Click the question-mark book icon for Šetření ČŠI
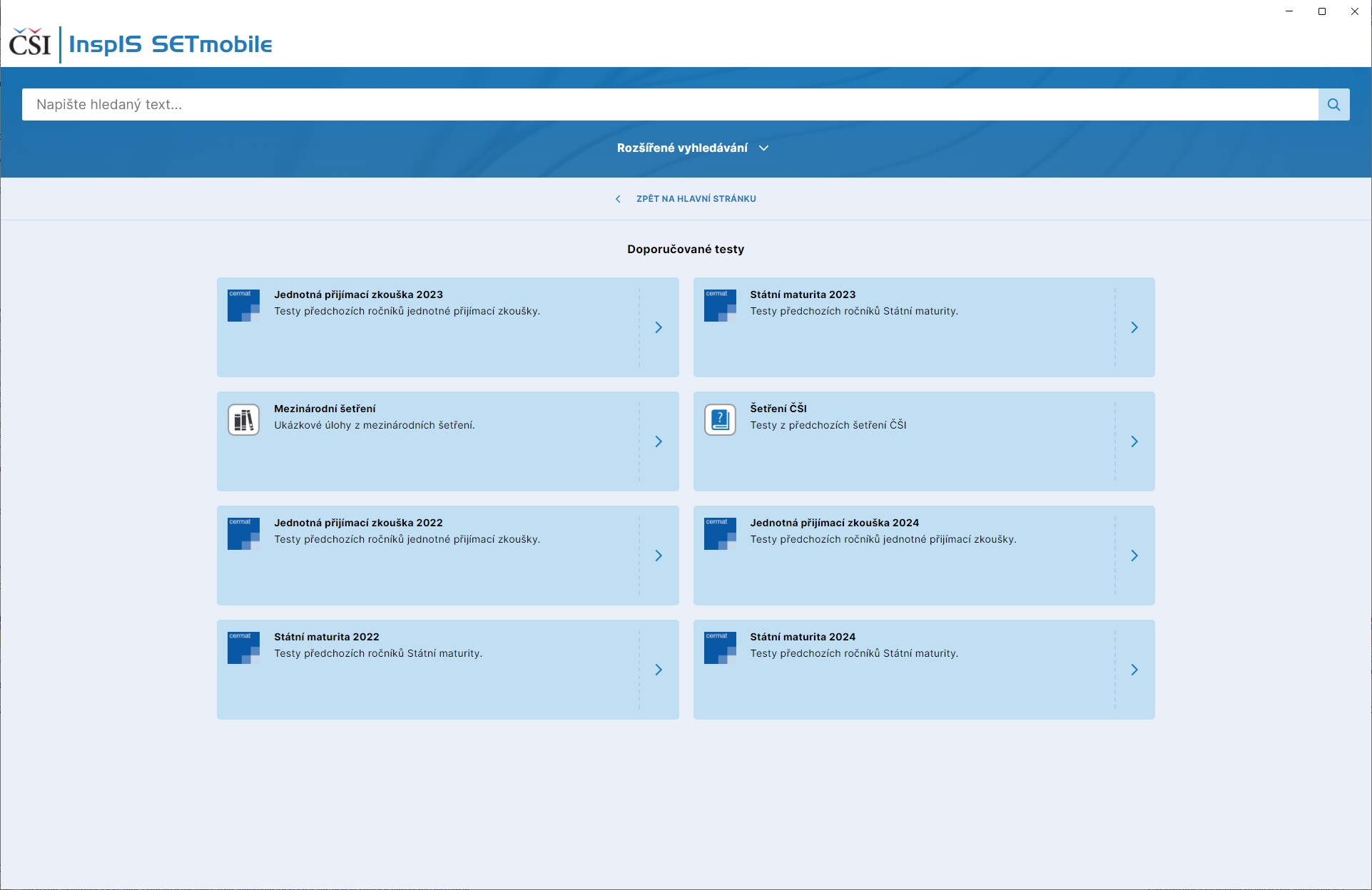This screenshot has height=890, width=1372. (x=719, y=419)
